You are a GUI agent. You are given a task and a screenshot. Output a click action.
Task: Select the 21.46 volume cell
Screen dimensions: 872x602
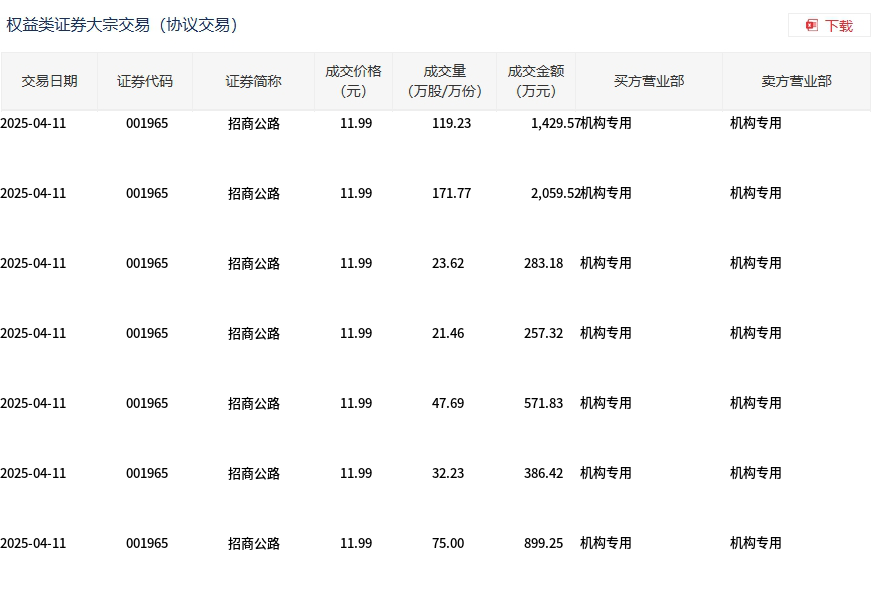448,333
